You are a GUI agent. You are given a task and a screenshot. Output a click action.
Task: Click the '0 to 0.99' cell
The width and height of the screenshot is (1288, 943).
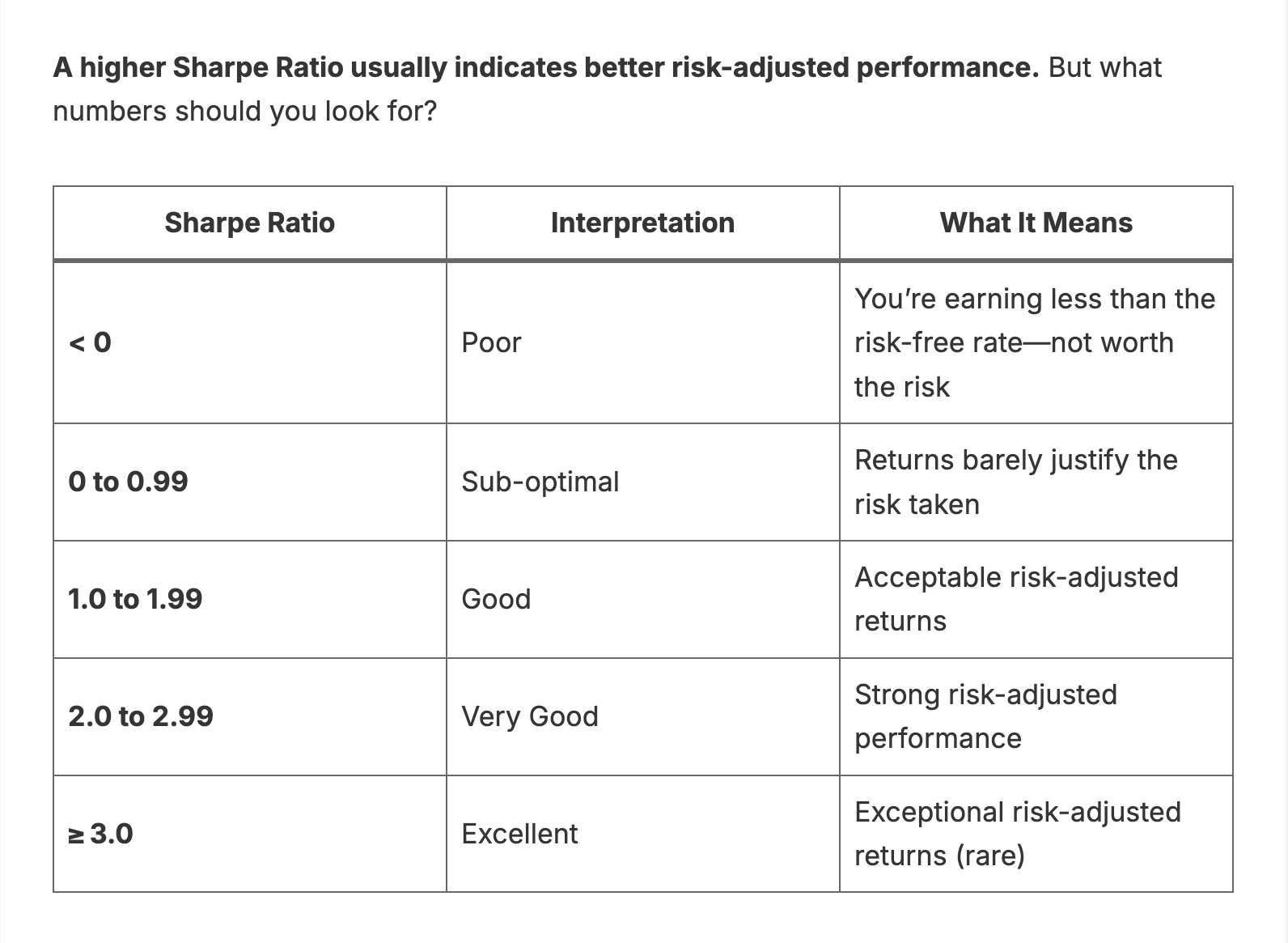coord(128,482)
